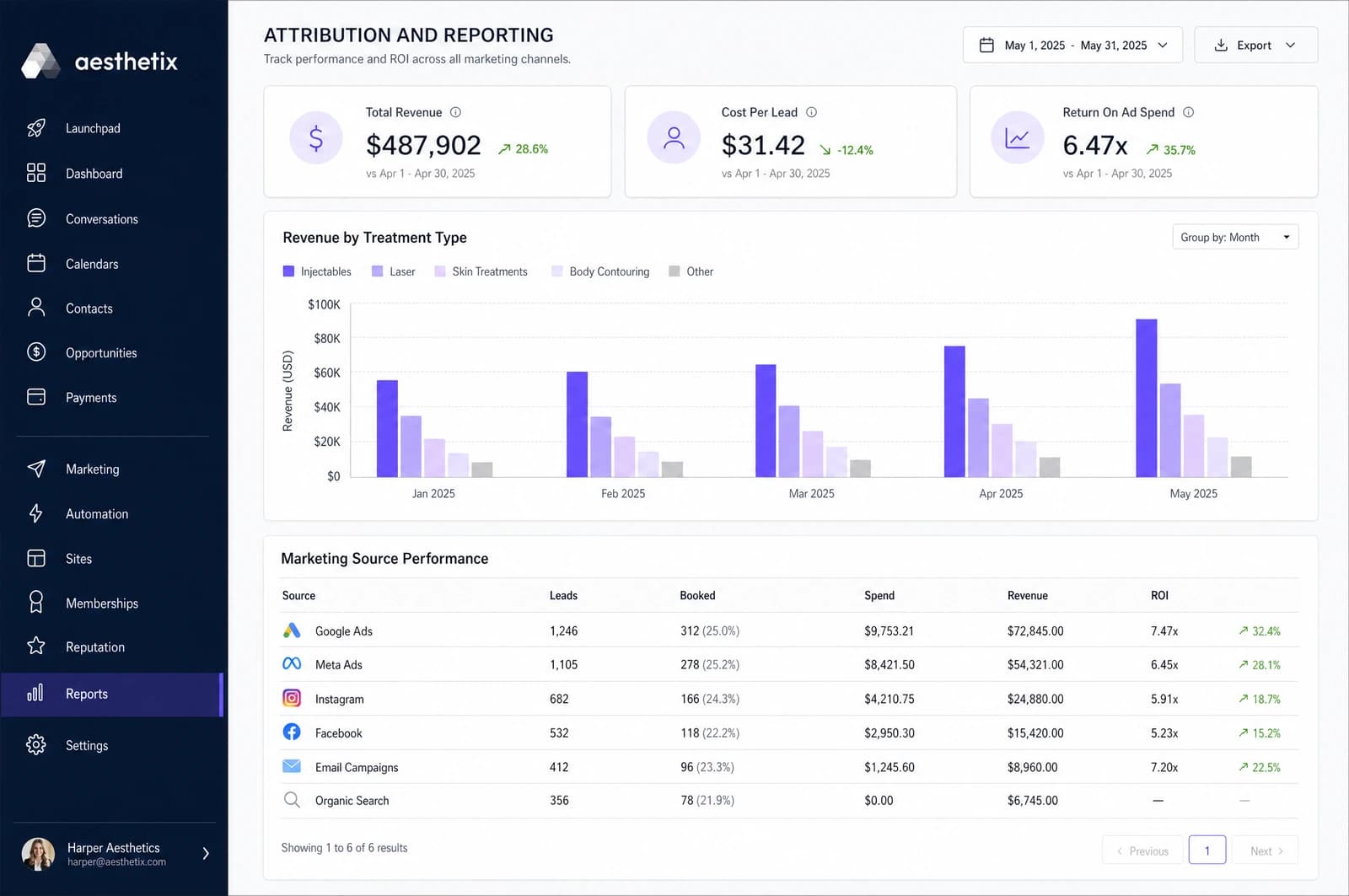Click the Reports bar-chart icon
The width and height of the screenshot is (1349, 896).
(x=35, y=693)
